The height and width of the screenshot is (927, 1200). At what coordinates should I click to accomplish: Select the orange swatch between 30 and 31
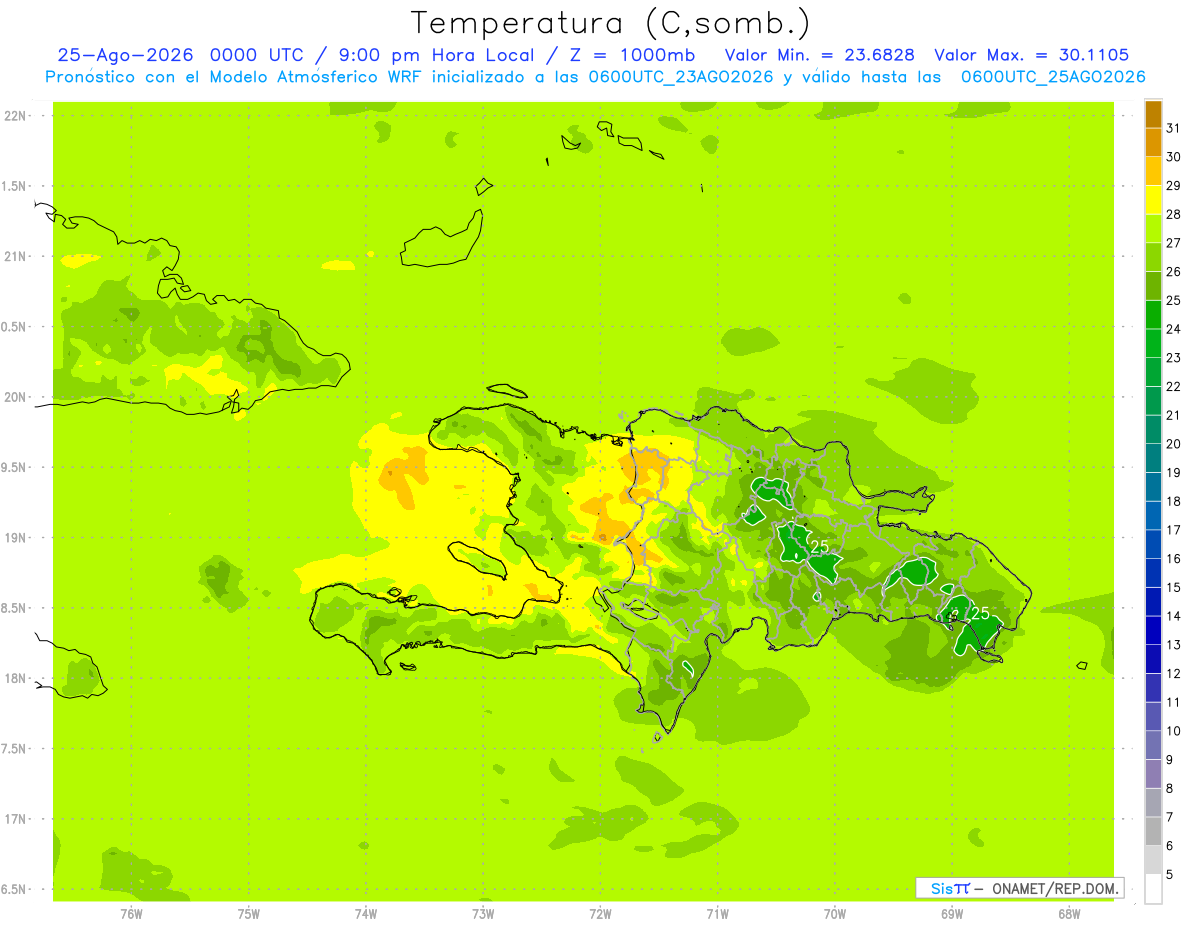click(1153, 143)
